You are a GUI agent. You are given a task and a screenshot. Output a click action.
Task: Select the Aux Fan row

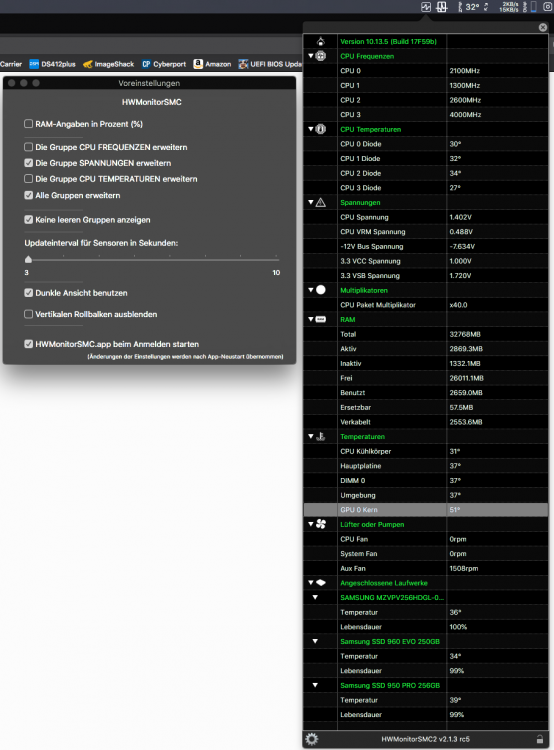[426, 568]
